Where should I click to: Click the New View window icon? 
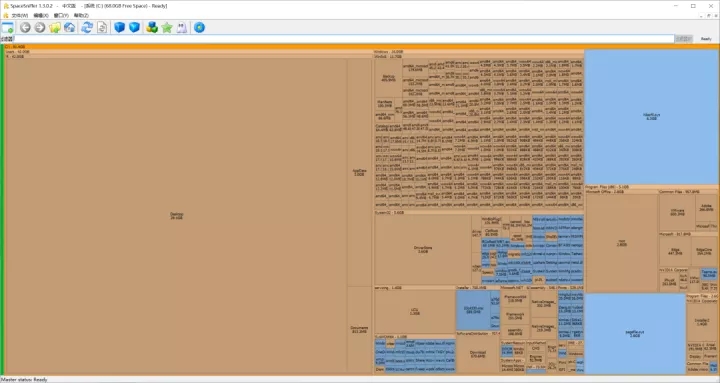(x=8, y=28)
